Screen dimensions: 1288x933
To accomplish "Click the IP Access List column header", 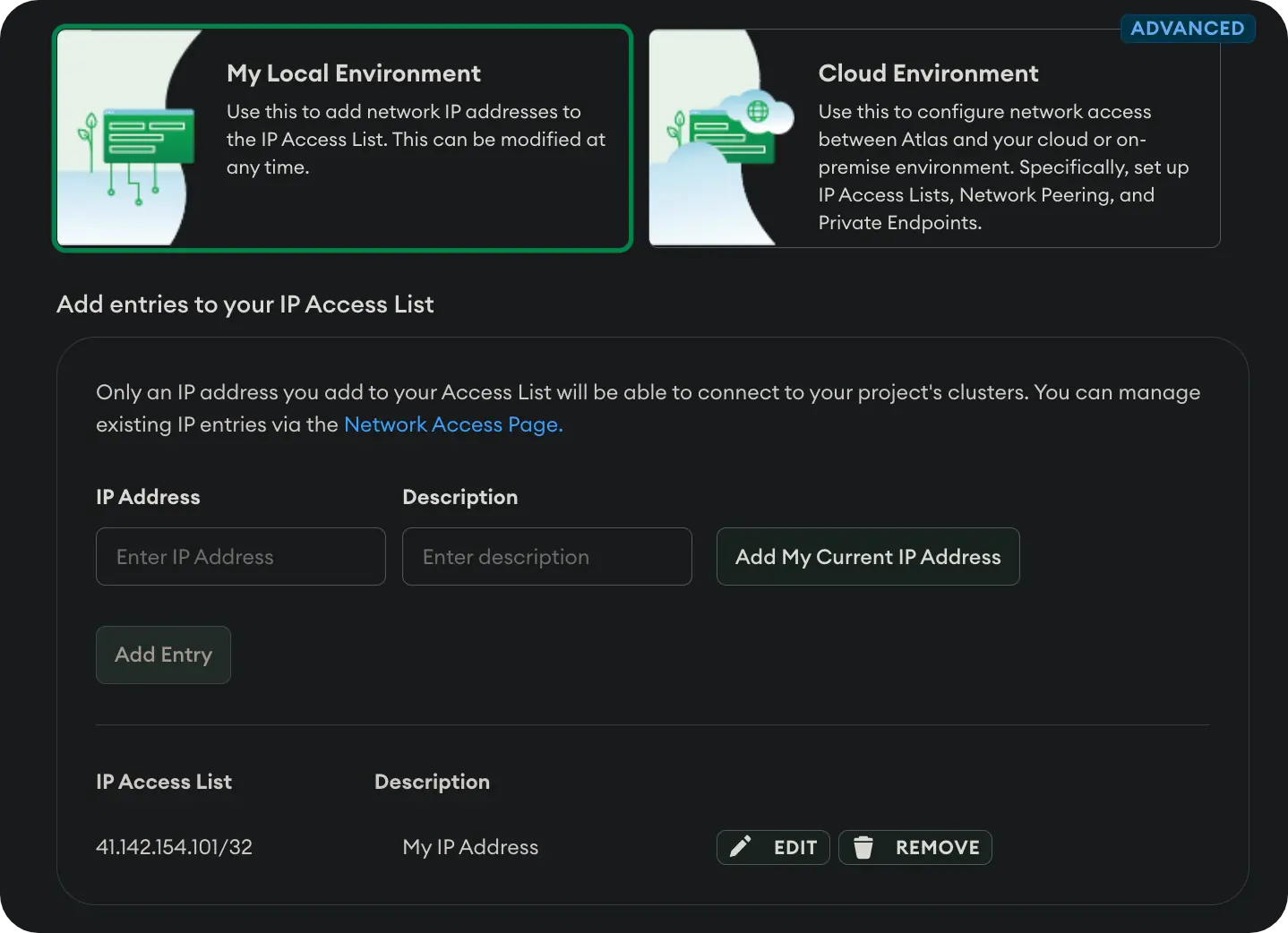I will 164,782.
